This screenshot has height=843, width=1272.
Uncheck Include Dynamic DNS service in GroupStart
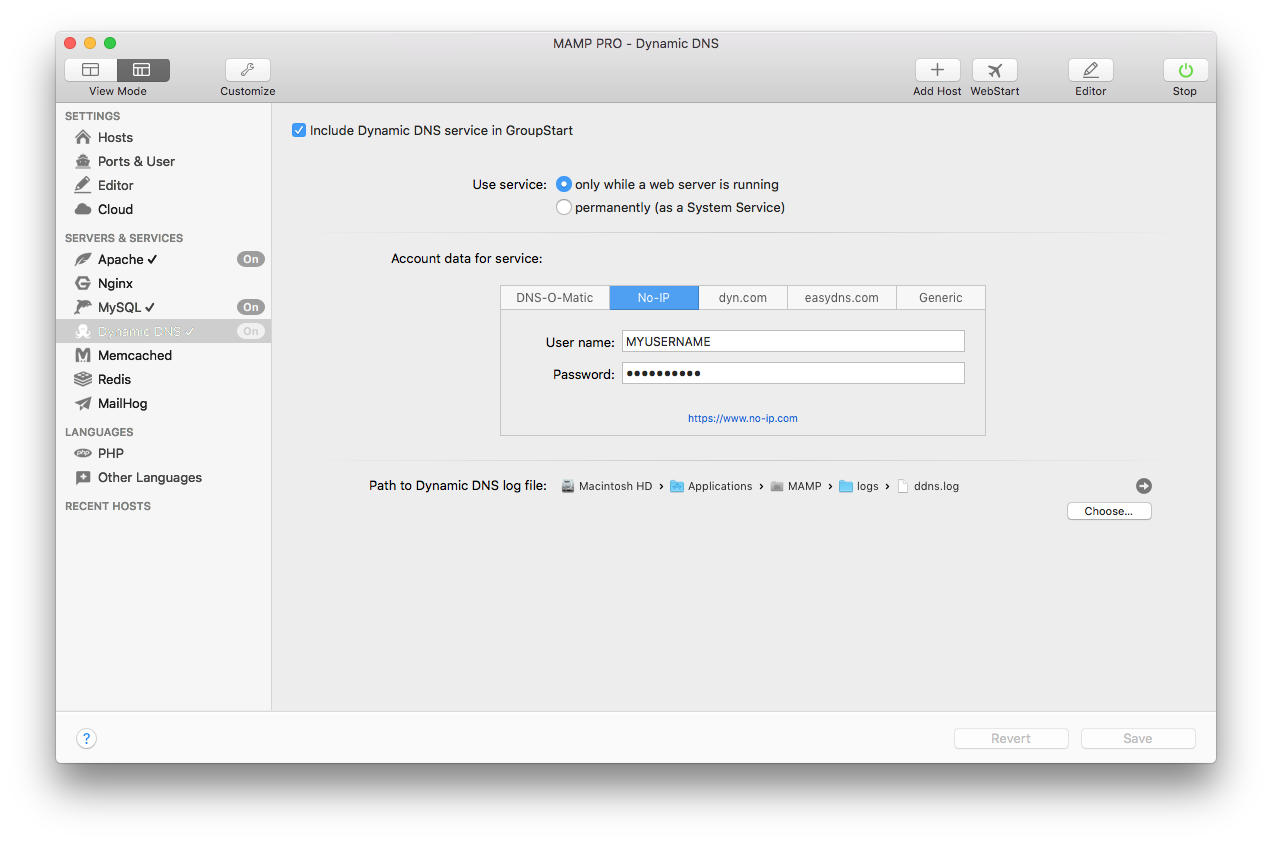[298, 130]
